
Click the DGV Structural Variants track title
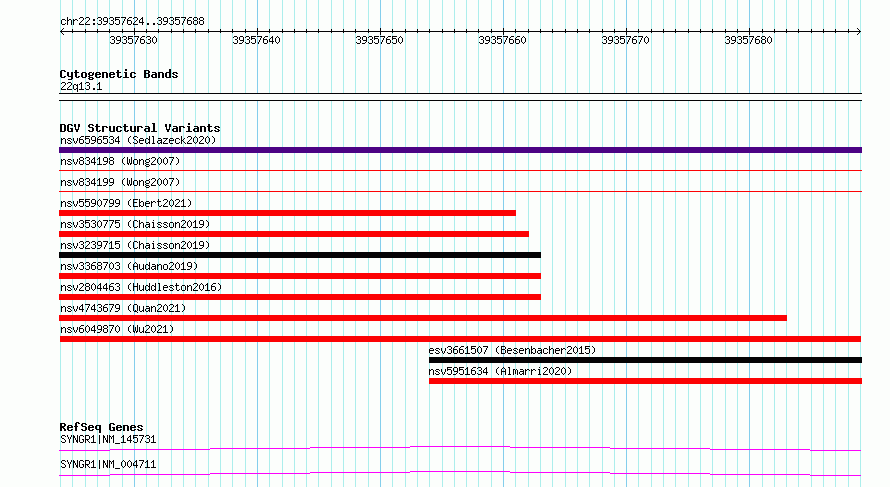tap(140, 128)
